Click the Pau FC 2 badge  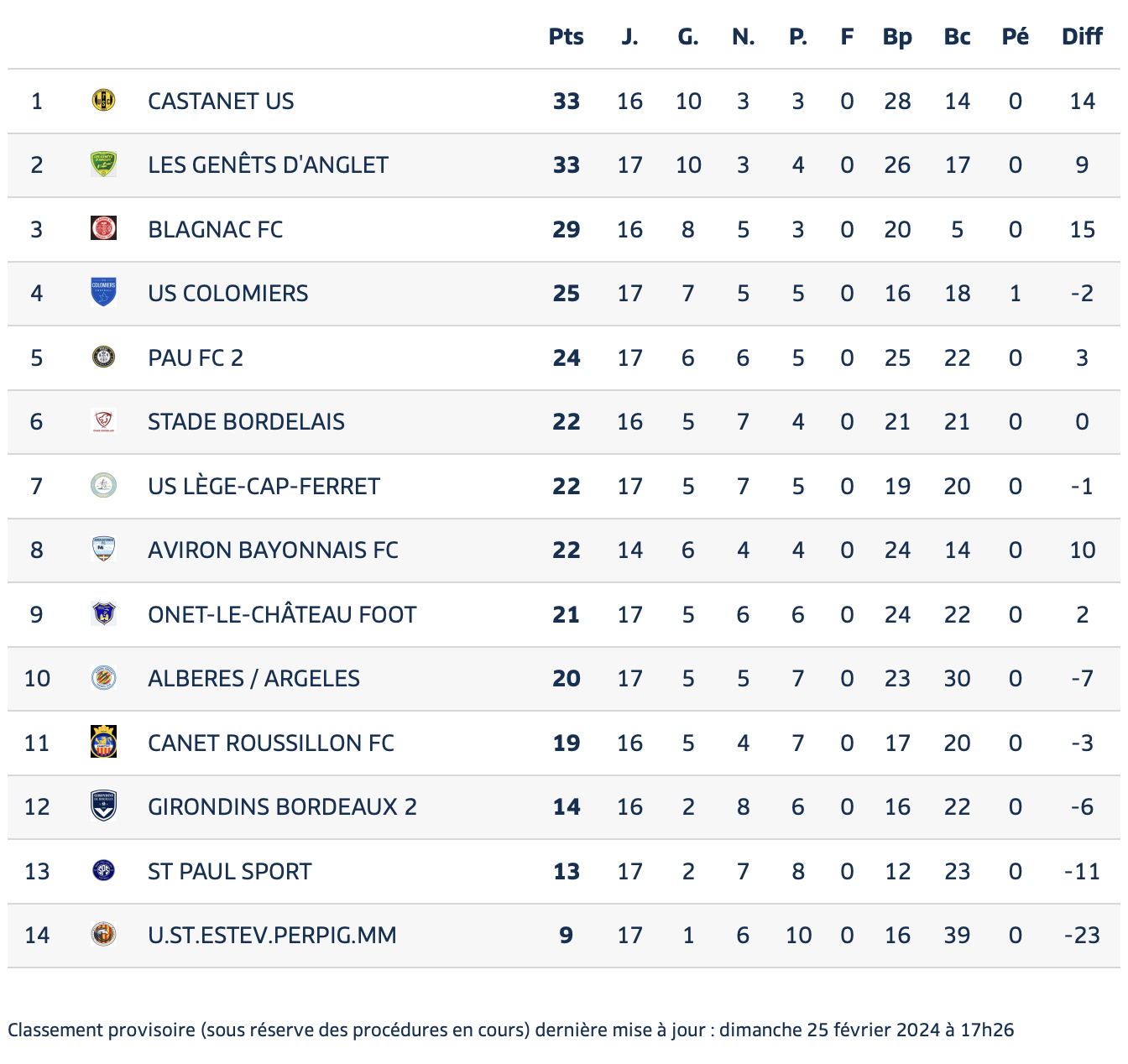(103, 357)
